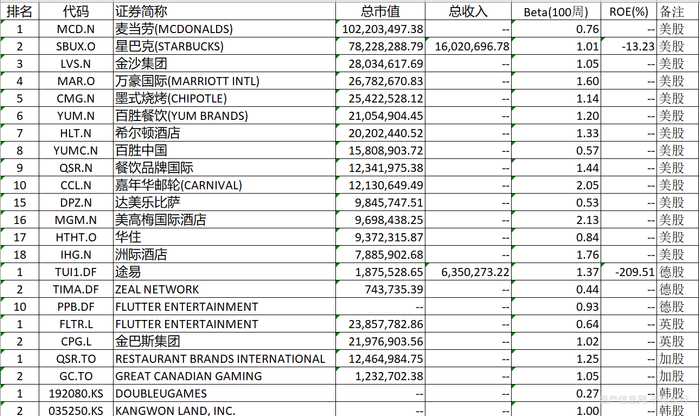The image size is (700, 416).
Task: Select the ROE value -209.51
Action: pos(629,272)
